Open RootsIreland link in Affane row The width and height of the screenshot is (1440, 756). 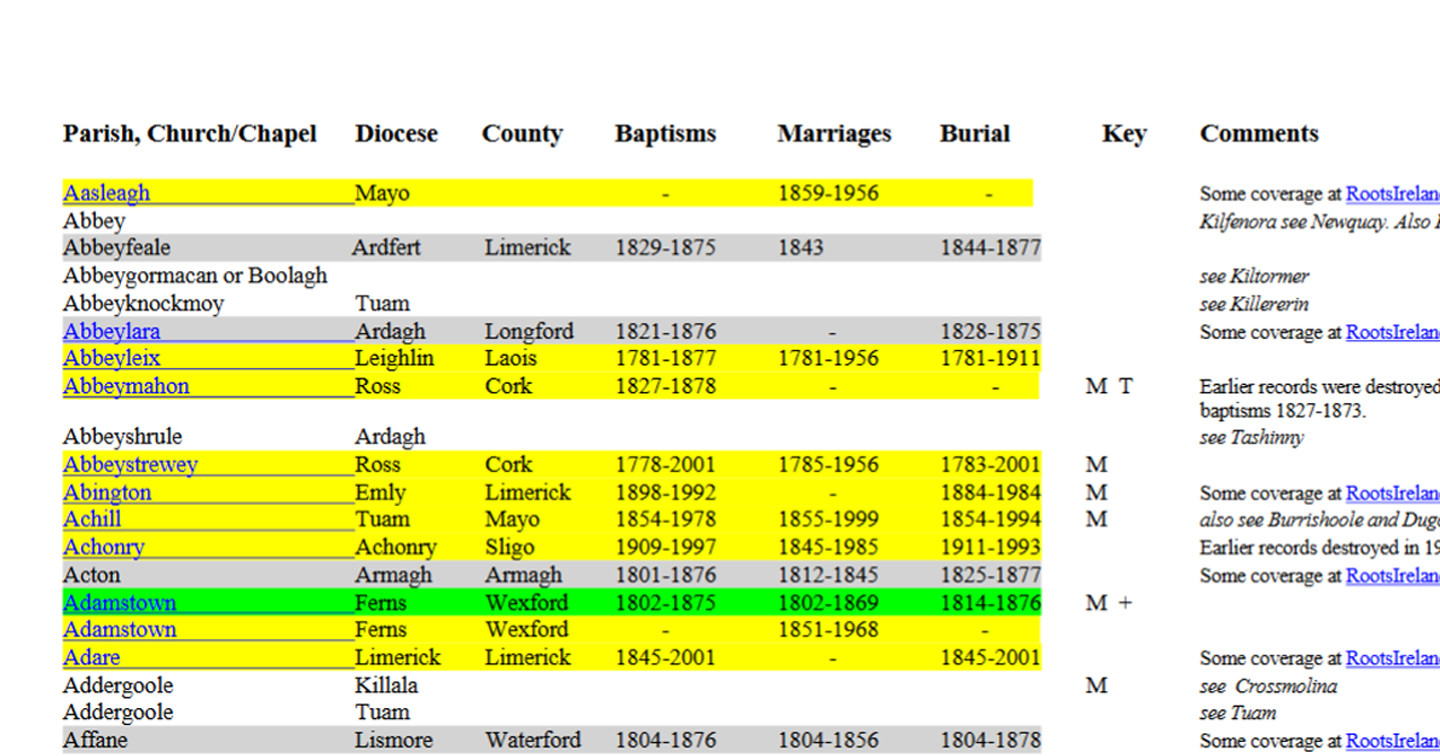click(x=1393, y=740)
